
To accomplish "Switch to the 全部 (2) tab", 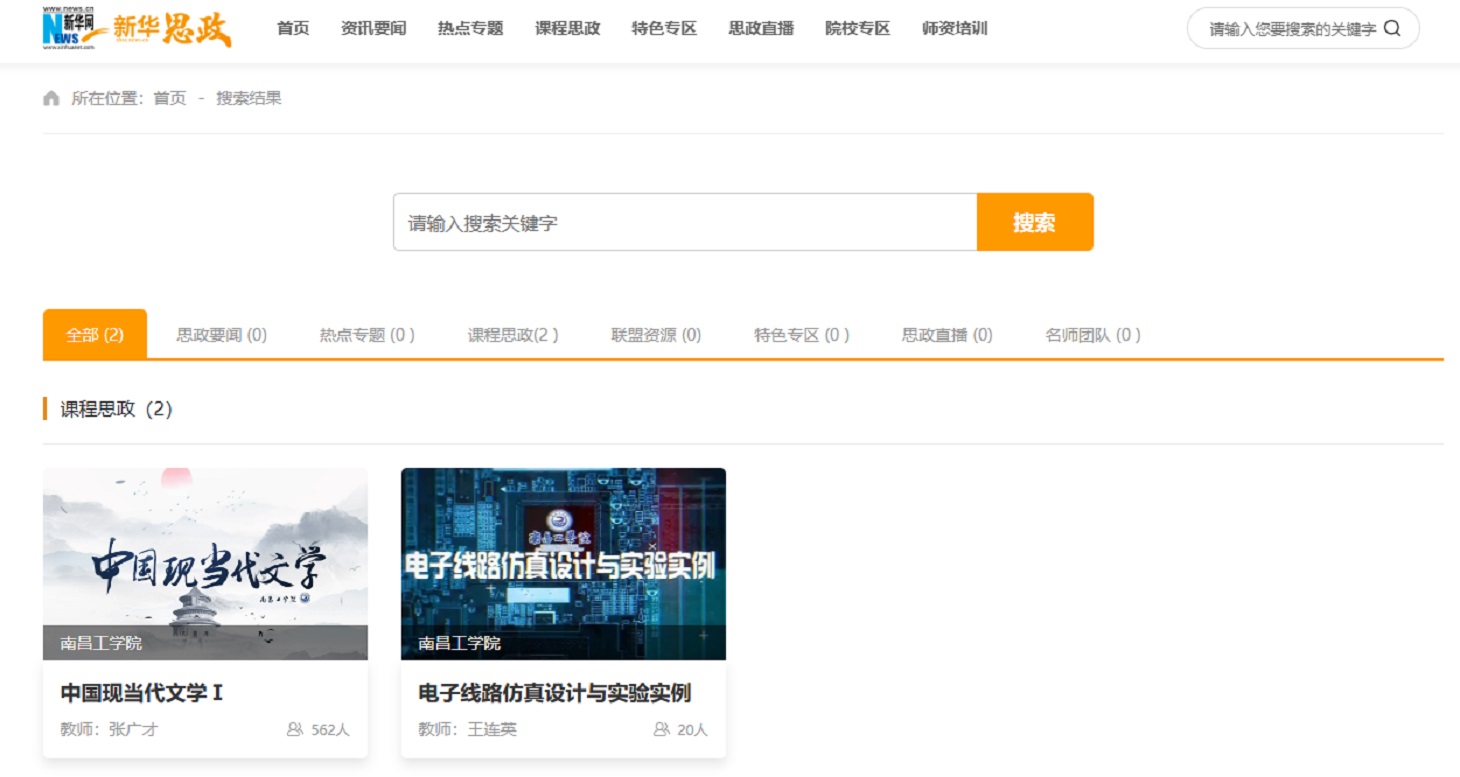I will (95, 335).
